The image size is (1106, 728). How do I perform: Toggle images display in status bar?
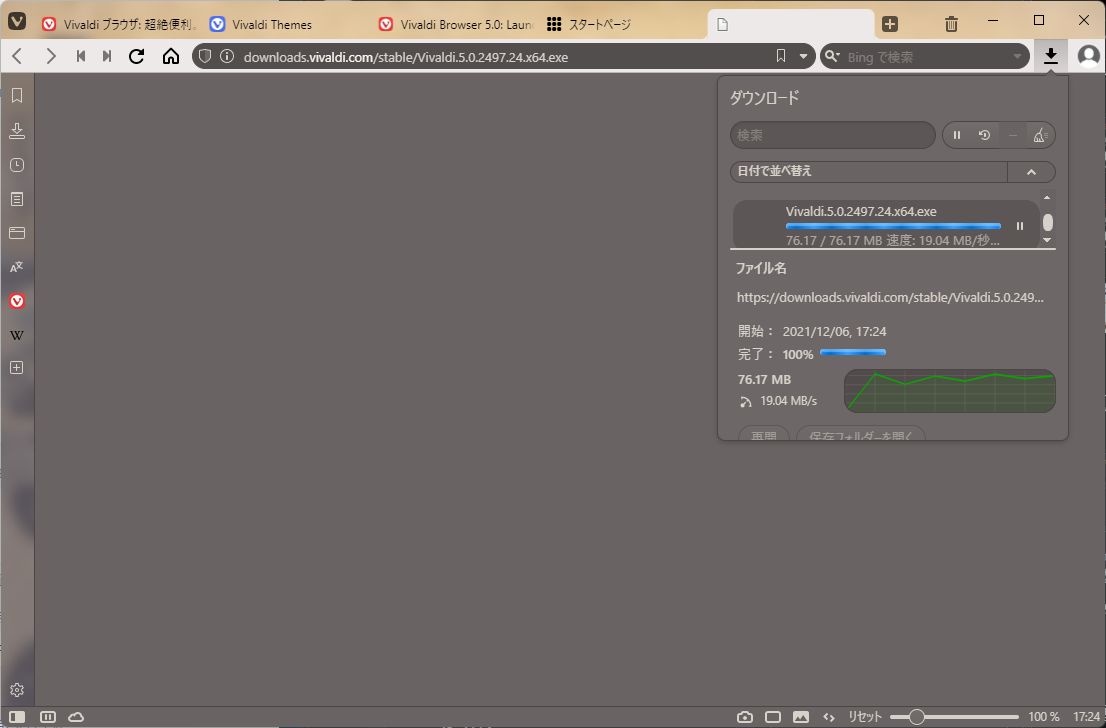tap(801, 717)
